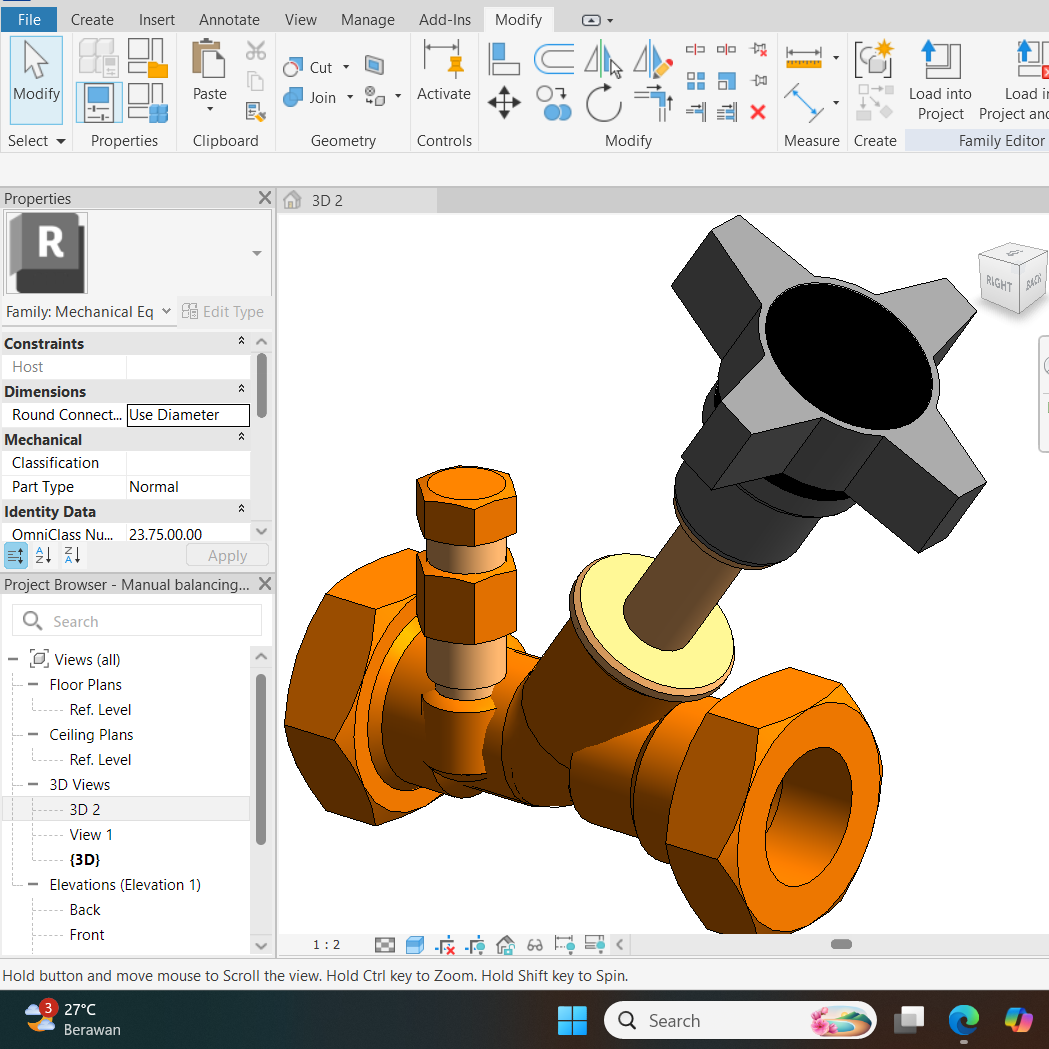Toggle the Properties palette icon
The width and height of the screenshot is (1049, 1049).
(99, 102)
